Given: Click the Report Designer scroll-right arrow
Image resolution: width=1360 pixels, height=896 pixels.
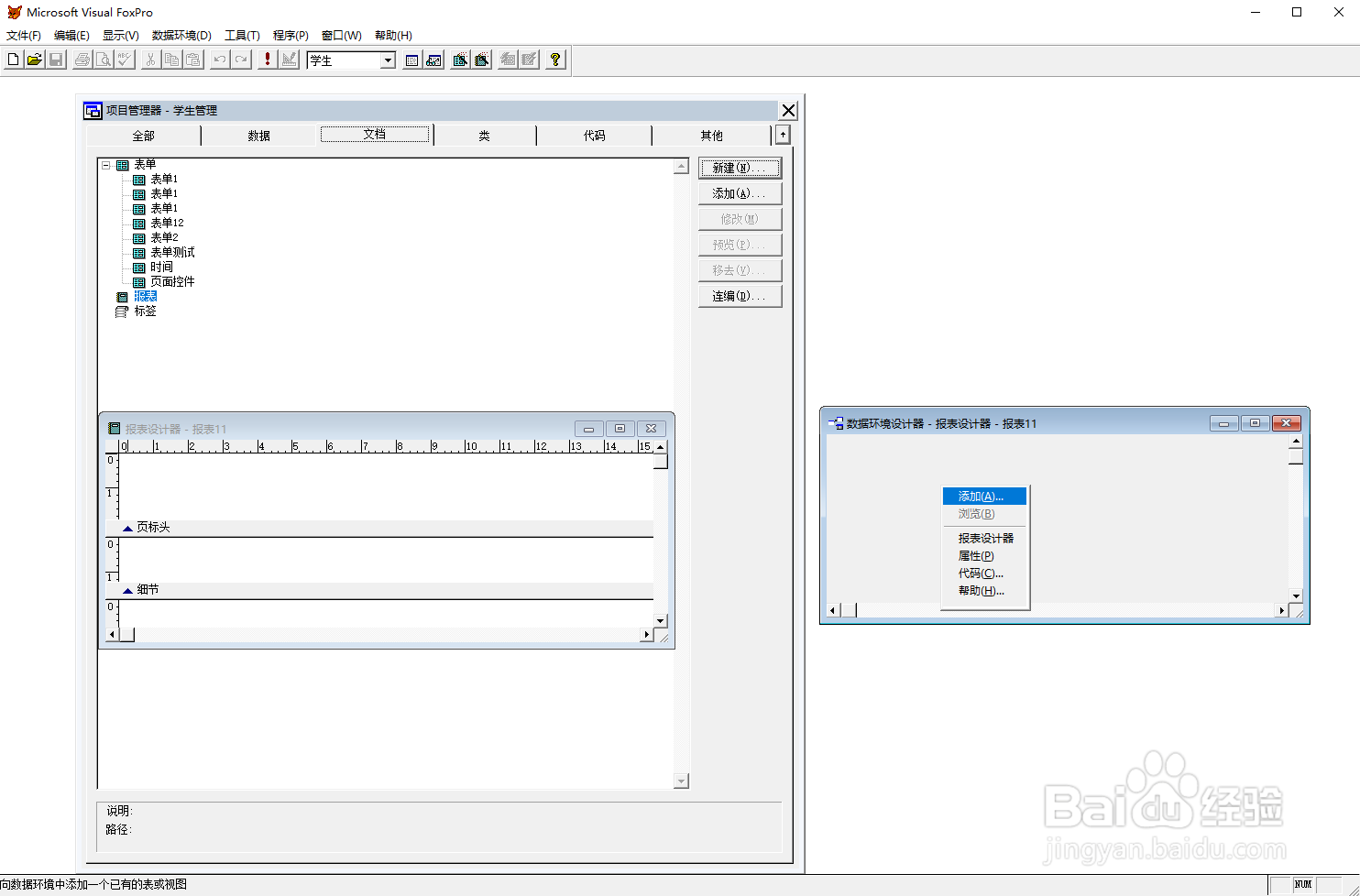Looking at the screenshot, I should coord(647,635).
